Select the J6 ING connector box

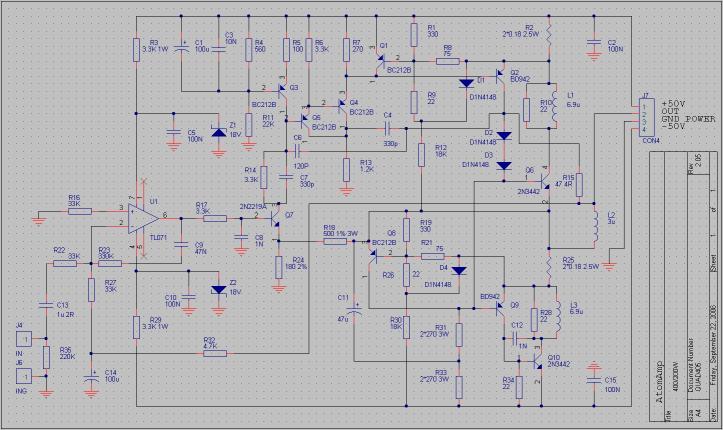click(24, 376)
